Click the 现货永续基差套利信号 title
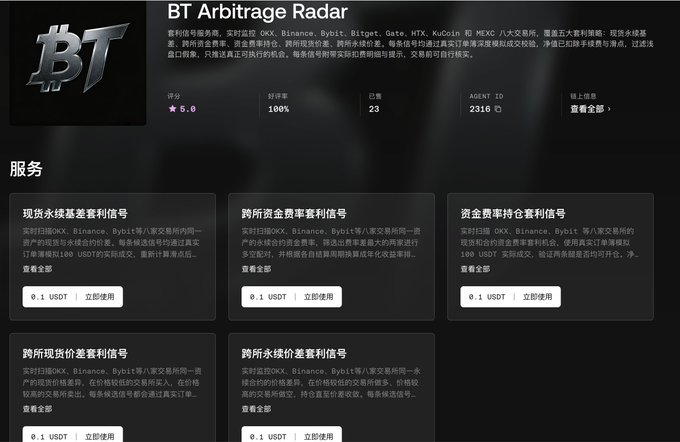The height and width of the screenshot is (442, 680). pos(75,213)
